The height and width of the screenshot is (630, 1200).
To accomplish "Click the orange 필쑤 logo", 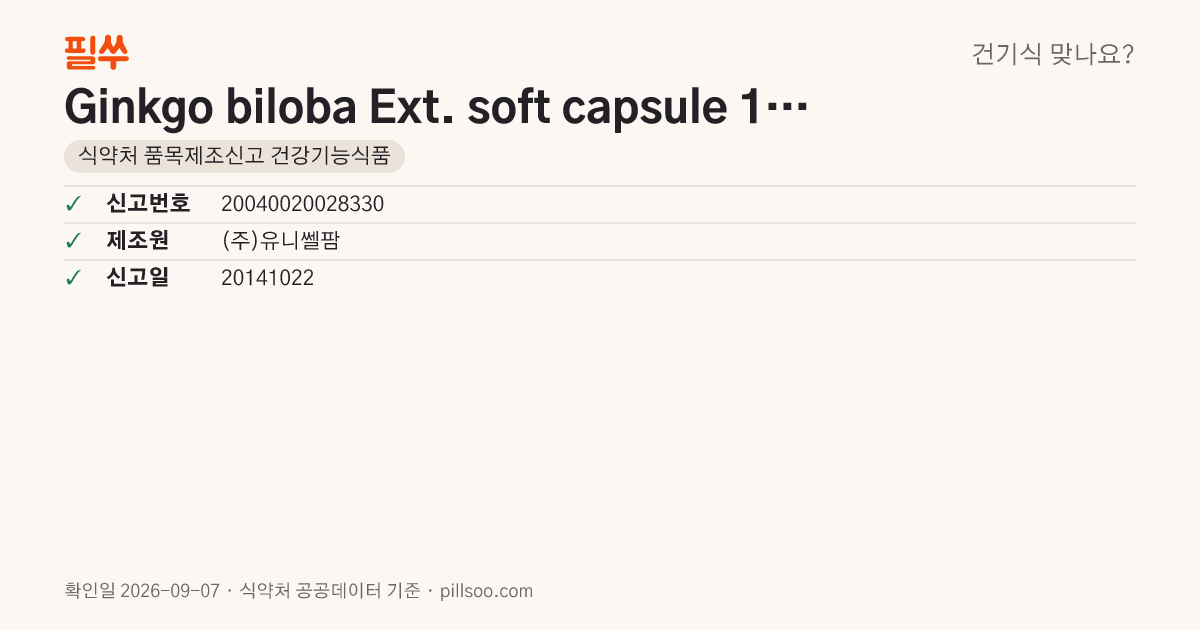I will (97, 52).
